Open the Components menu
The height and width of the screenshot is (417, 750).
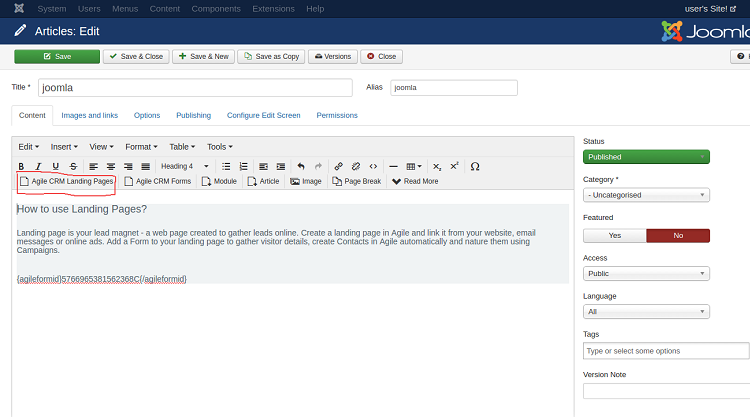216,9
